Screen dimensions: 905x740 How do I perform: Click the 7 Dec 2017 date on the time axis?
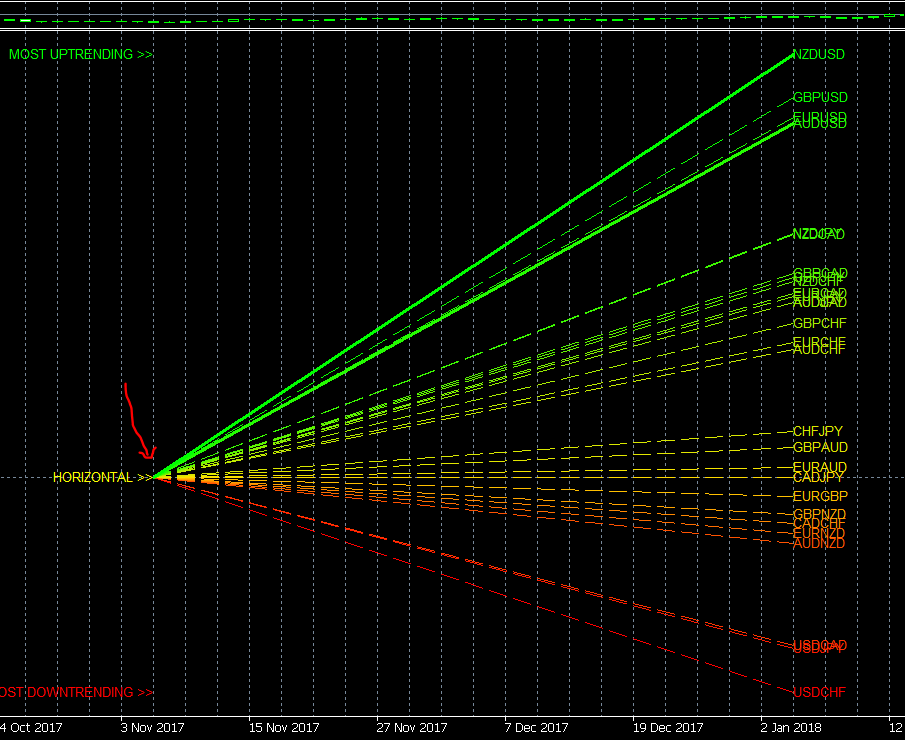[536, 727]
